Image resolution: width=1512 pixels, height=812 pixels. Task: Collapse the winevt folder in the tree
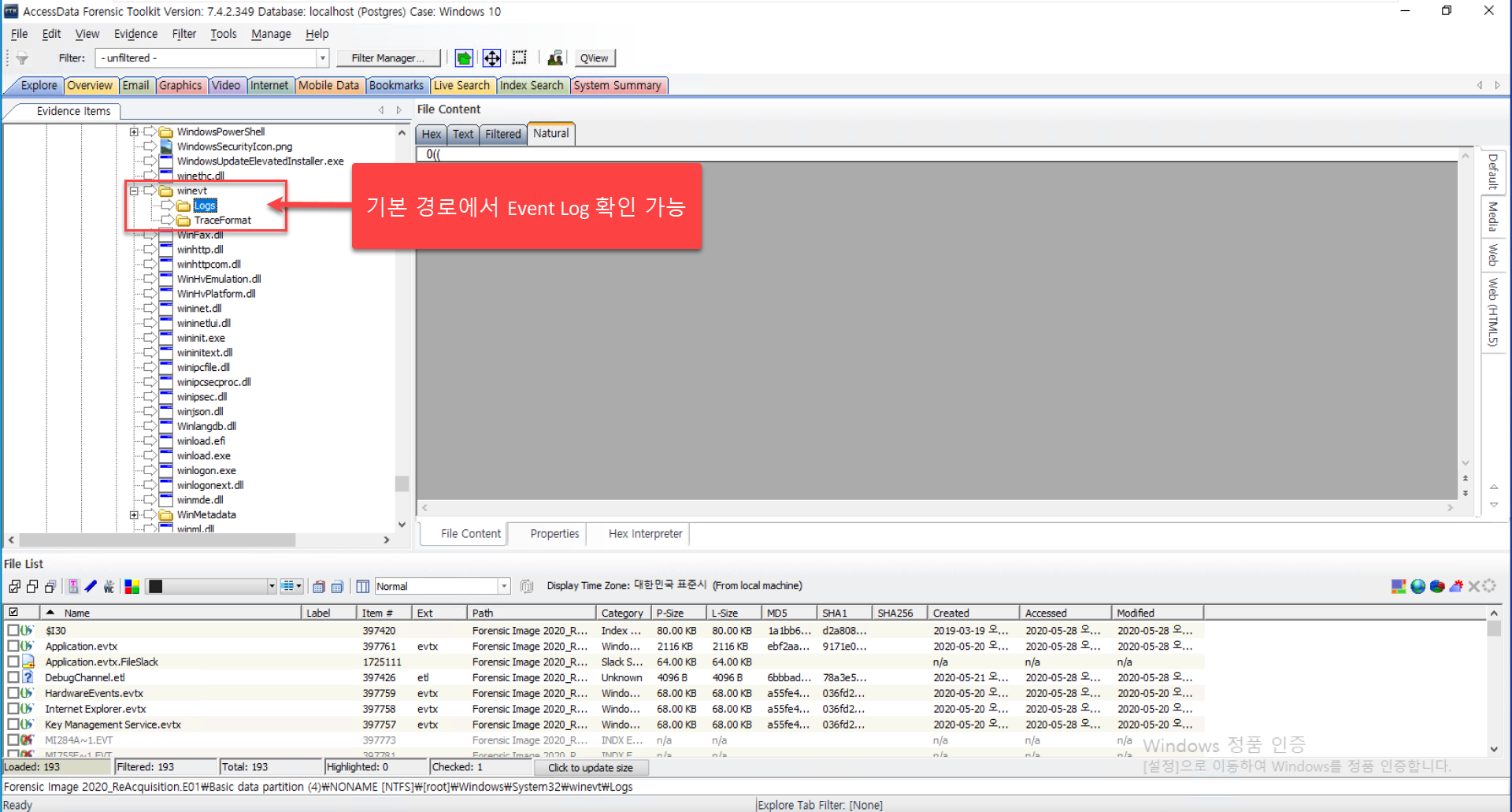[x=134, y=191]
